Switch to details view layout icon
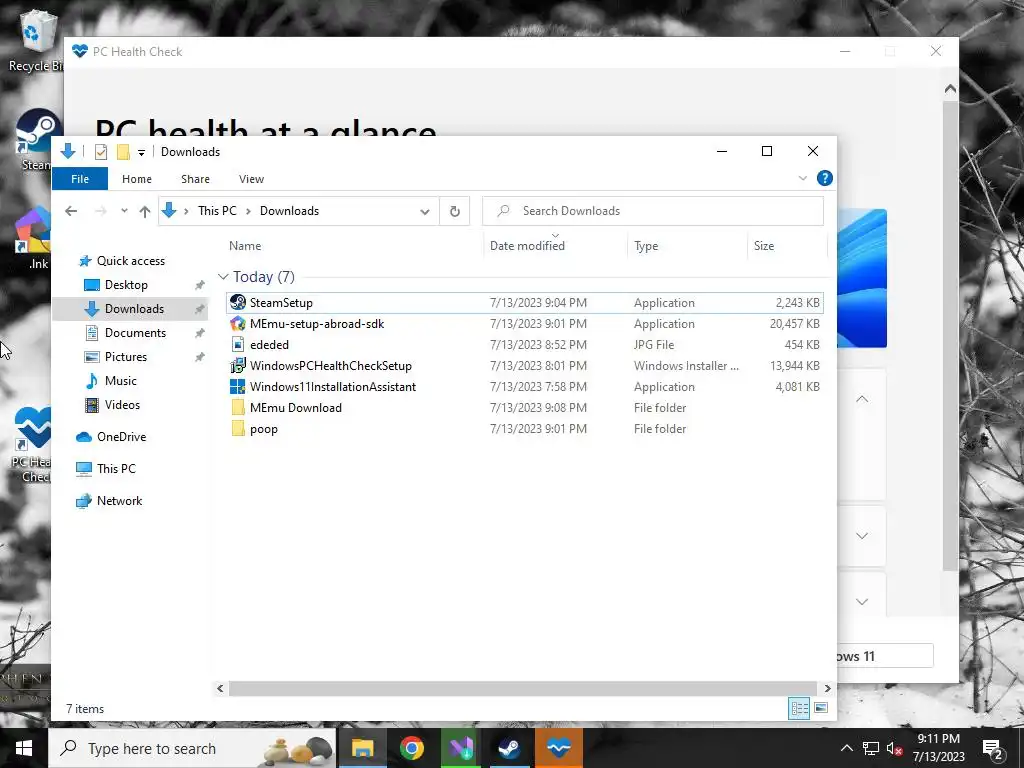 799,709
